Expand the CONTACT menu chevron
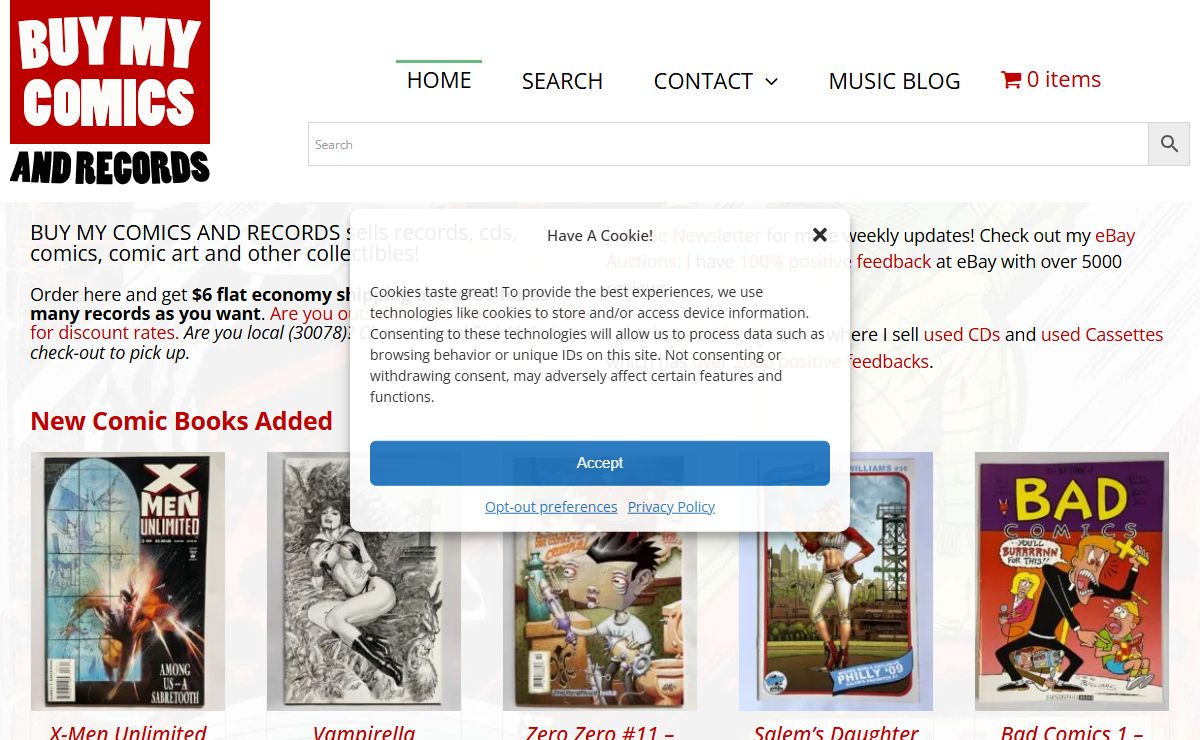This screenshot has width=1200, height=740. point(771,82)
